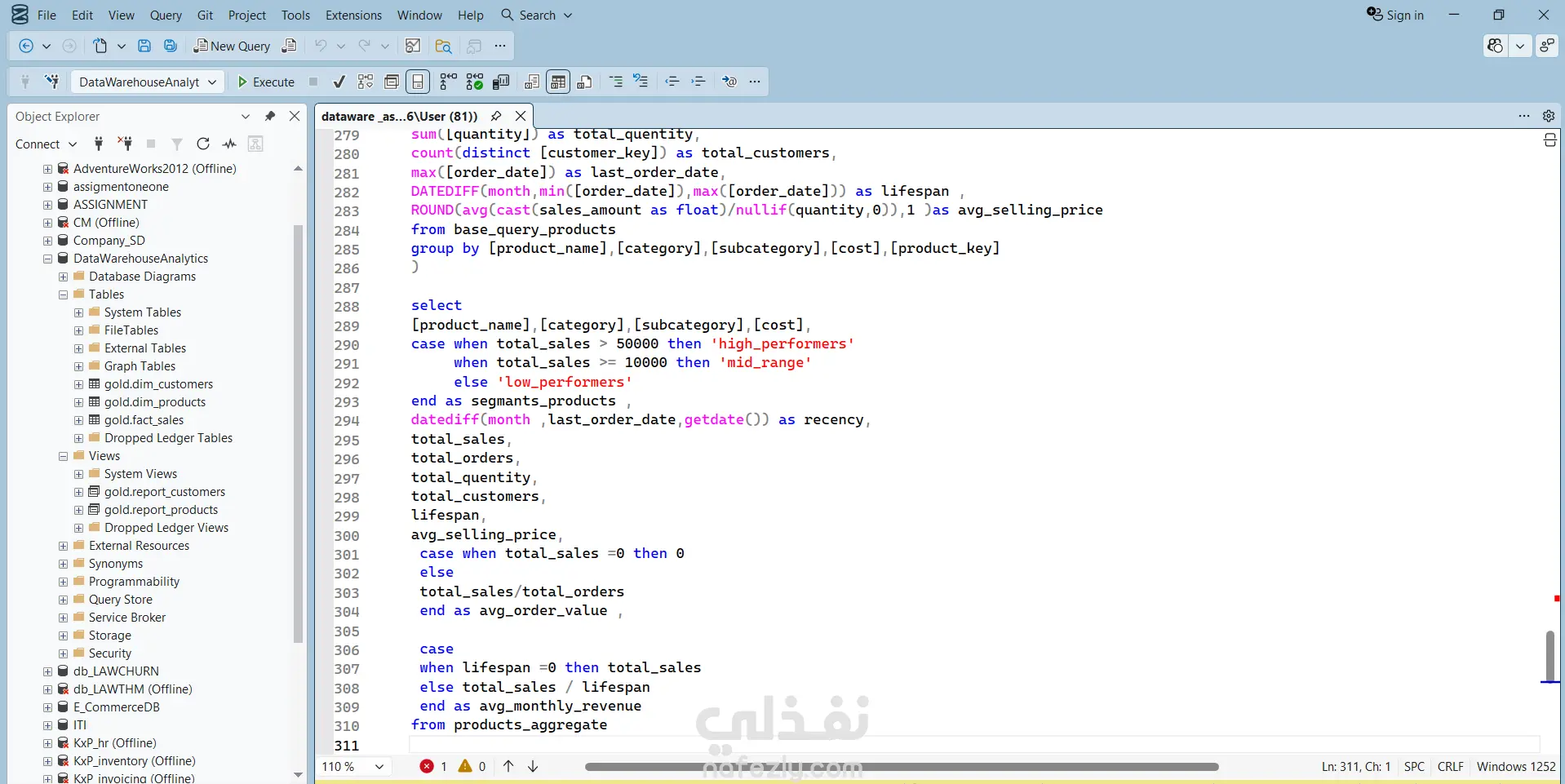Select Results to Grid option
1565x784 pixels.
pos(558,82)
